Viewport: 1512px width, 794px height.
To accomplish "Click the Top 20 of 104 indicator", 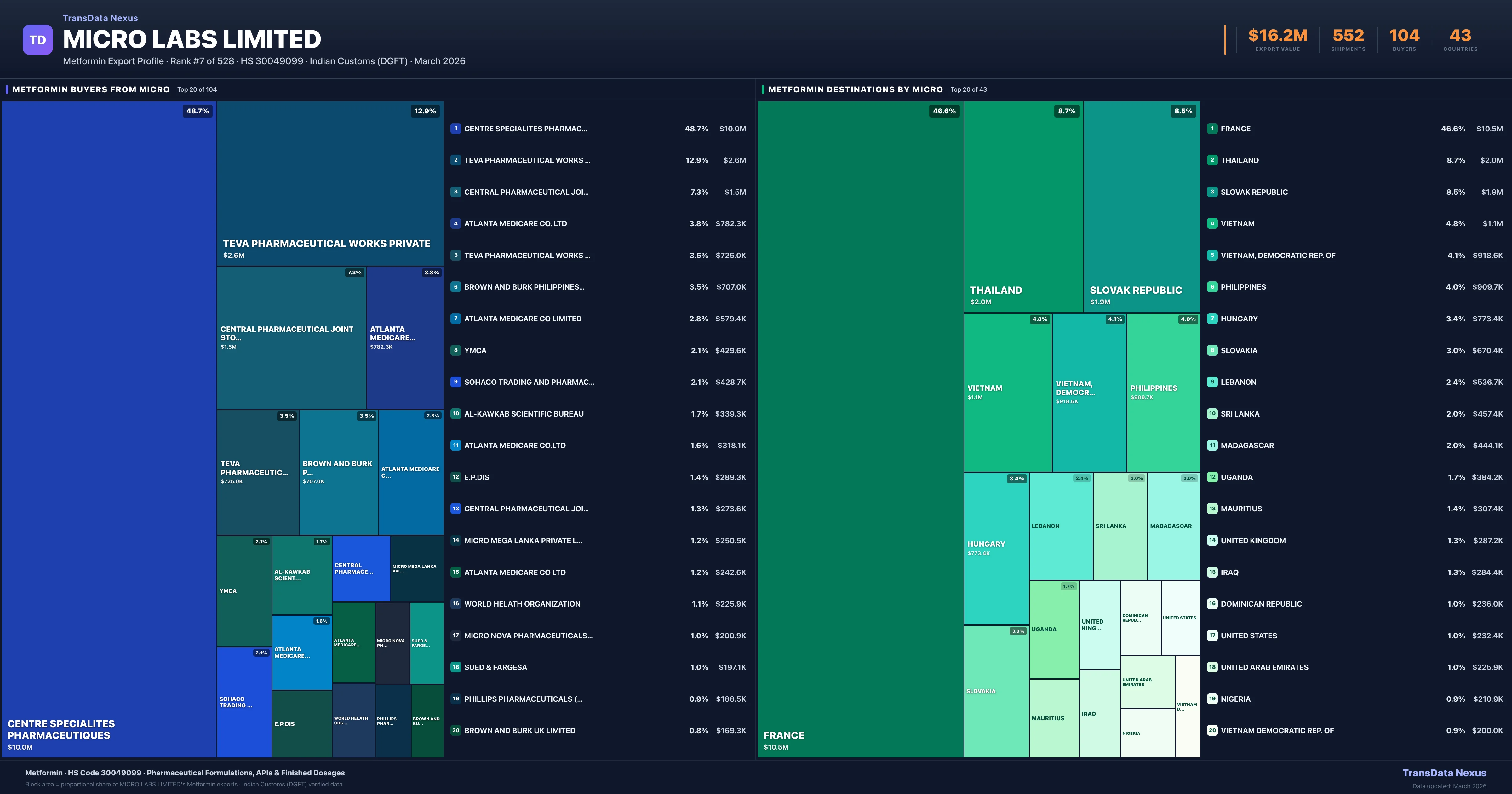I will [197, 89].
